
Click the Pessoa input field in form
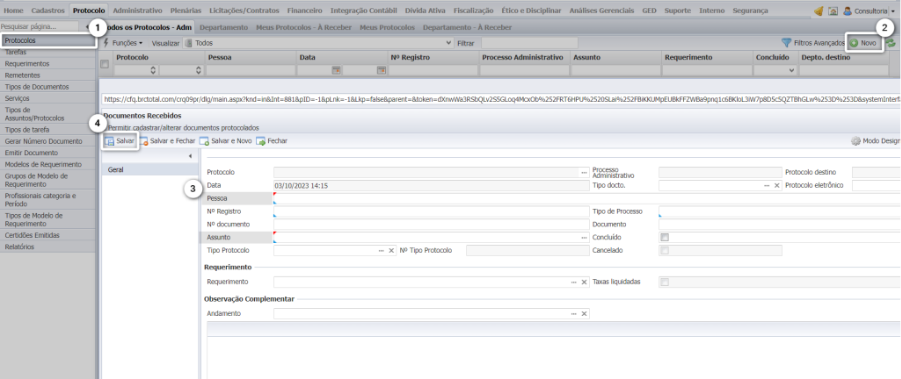pos(587,198)
